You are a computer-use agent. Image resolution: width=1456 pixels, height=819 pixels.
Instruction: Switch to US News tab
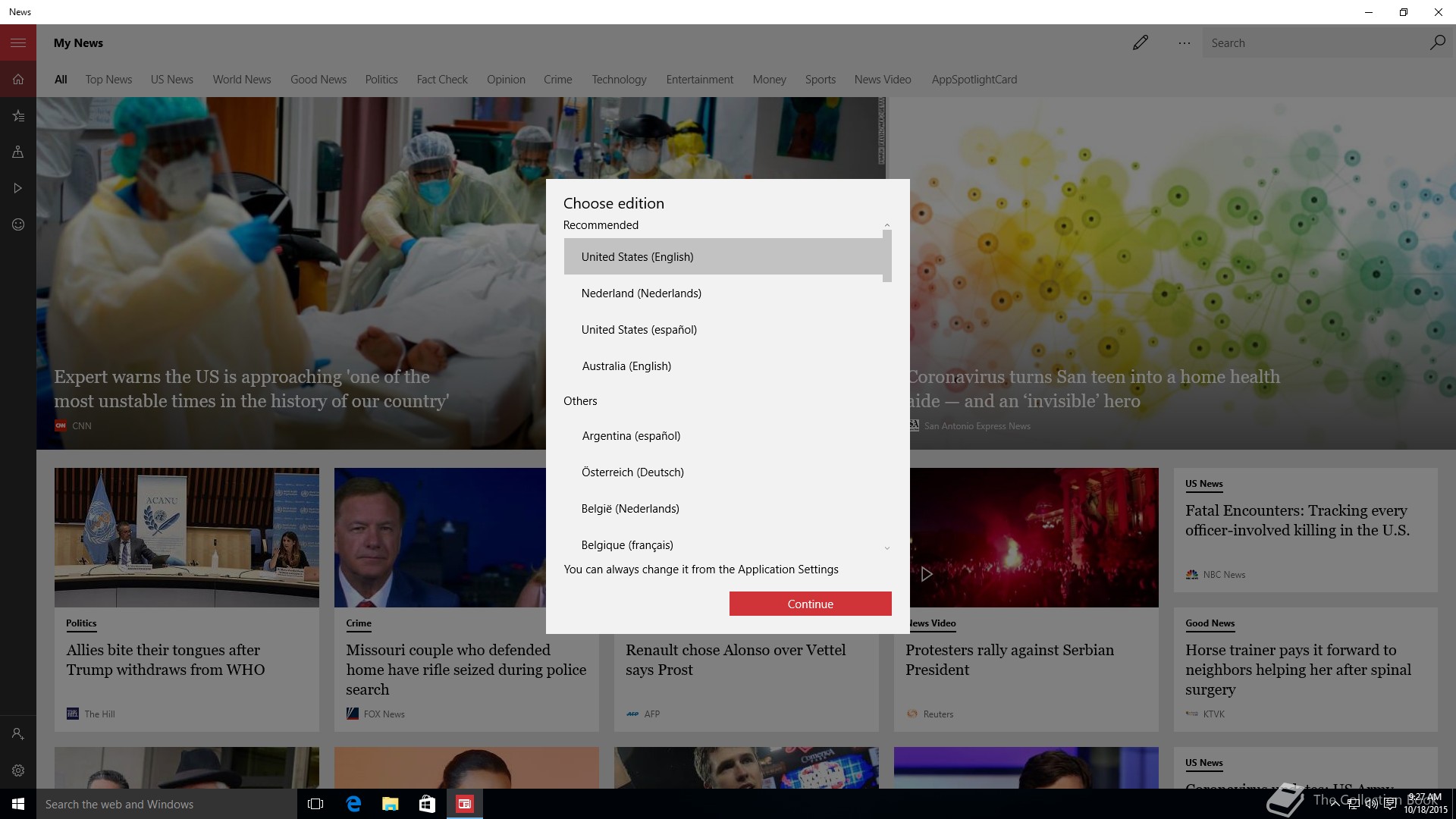pos(171,80)
